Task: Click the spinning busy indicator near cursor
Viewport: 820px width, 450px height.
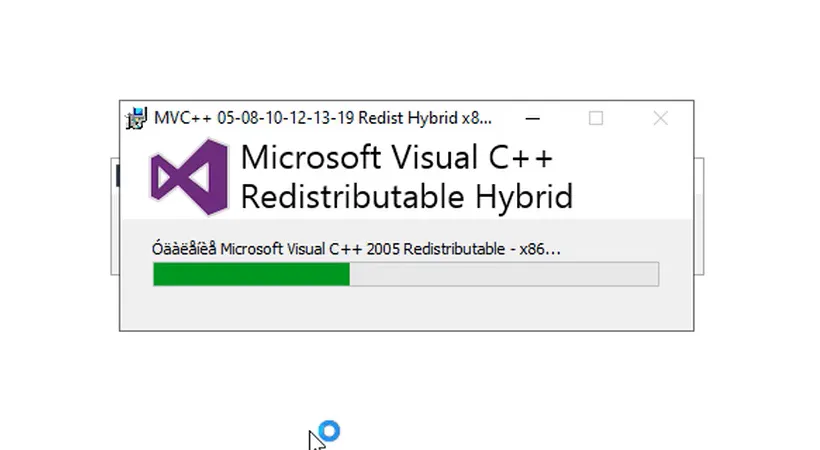Action: 329,432
